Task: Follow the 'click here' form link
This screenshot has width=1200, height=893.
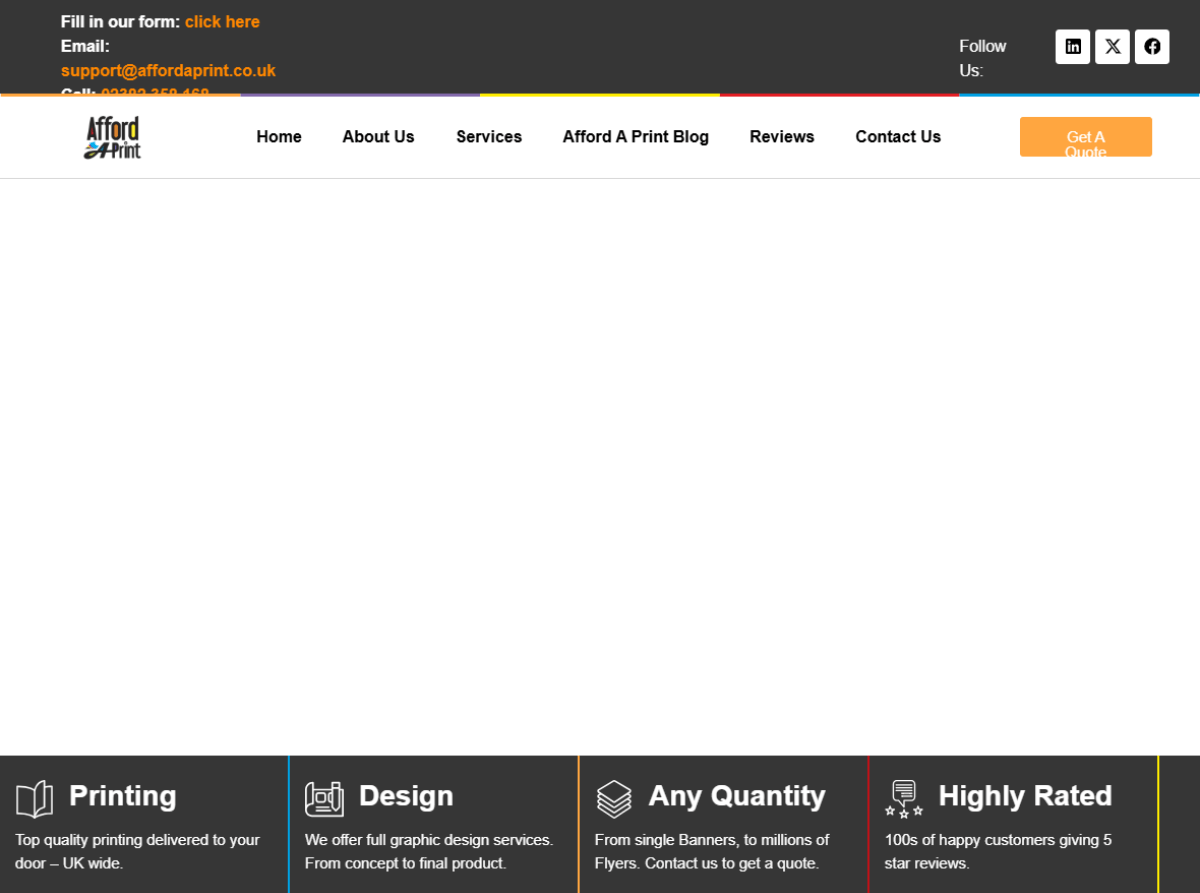Action: (x=222, y=22)
